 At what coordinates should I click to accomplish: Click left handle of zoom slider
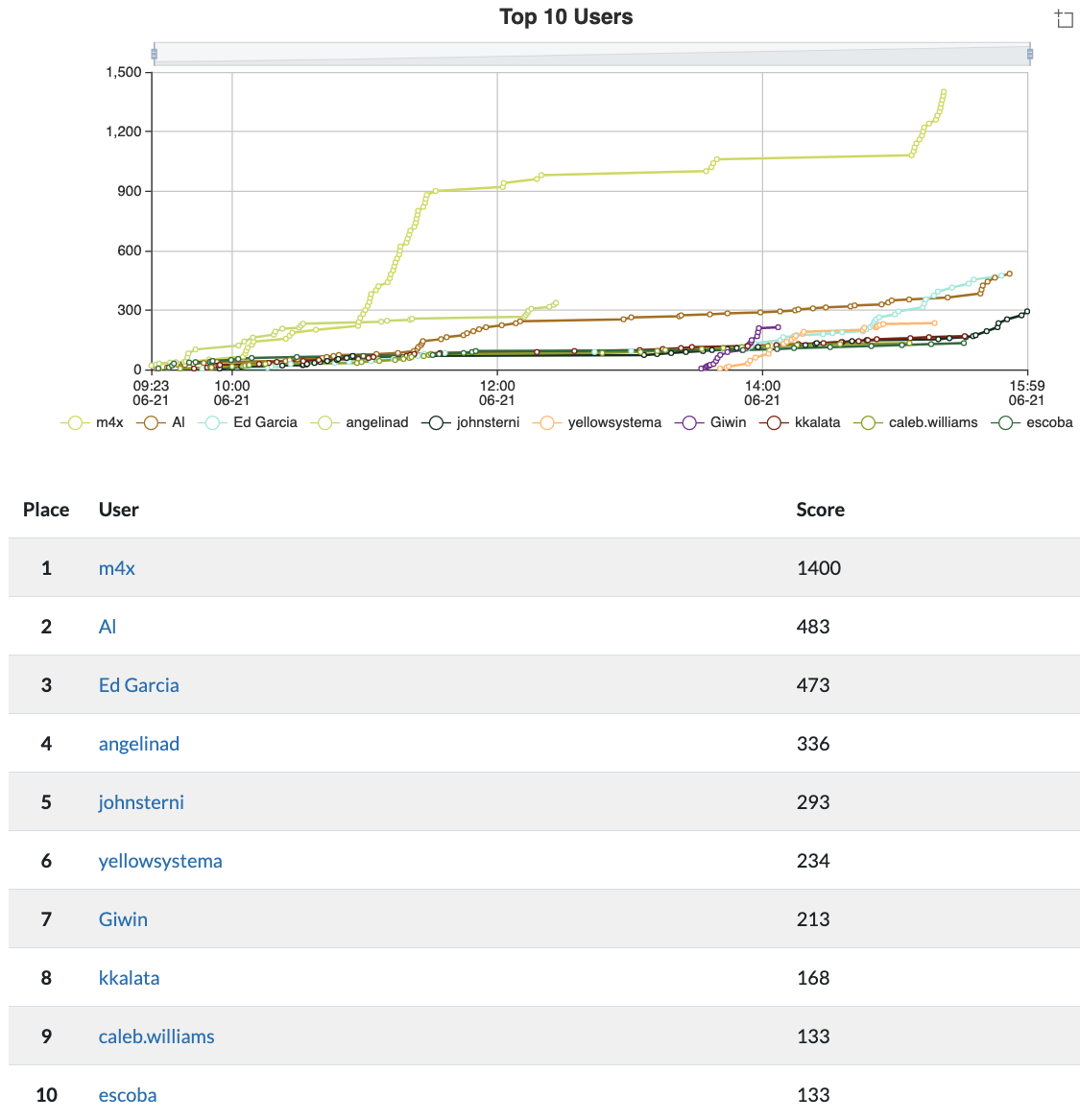pos(154,54)
